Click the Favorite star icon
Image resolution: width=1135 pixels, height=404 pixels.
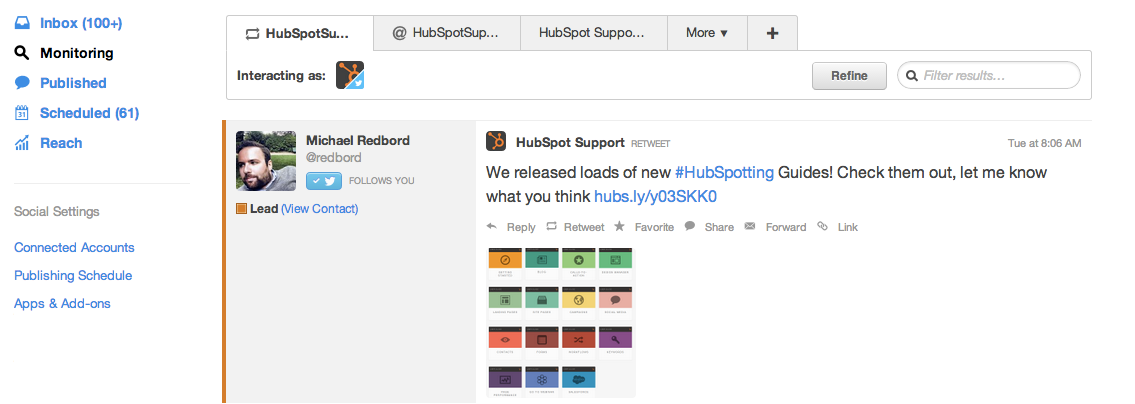(x=620, y=227)
